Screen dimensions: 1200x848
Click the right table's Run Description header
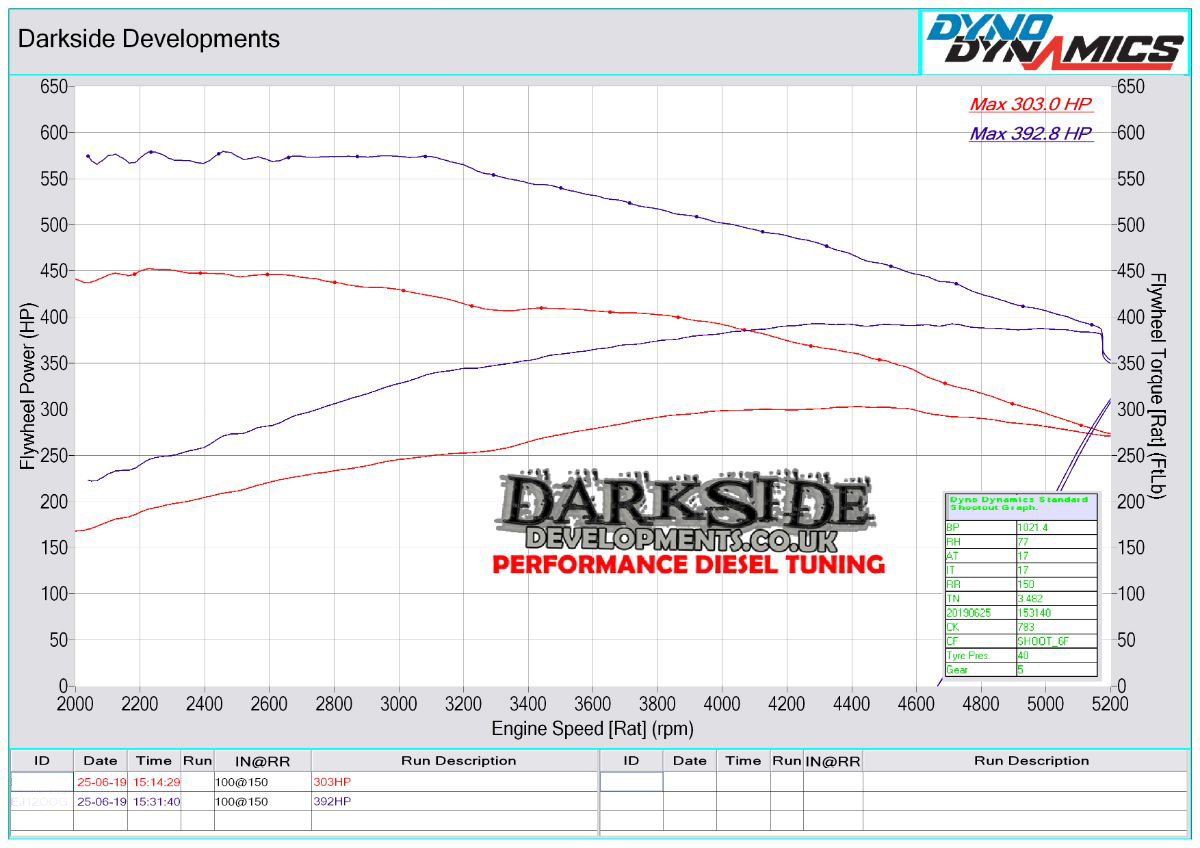[1031, 761]
